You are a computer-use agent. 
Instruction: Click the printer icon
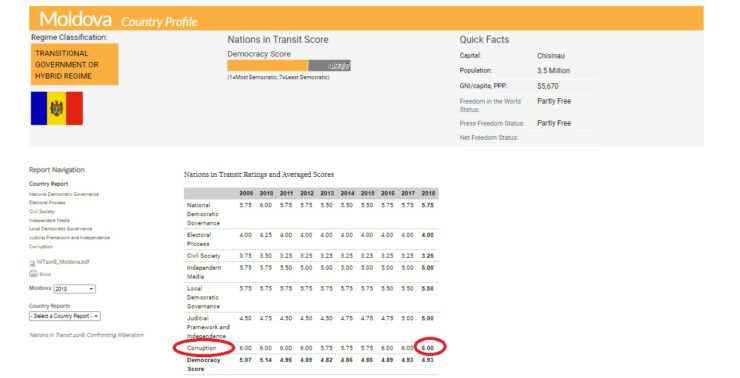pyautogui.click(x=33, y=274)
